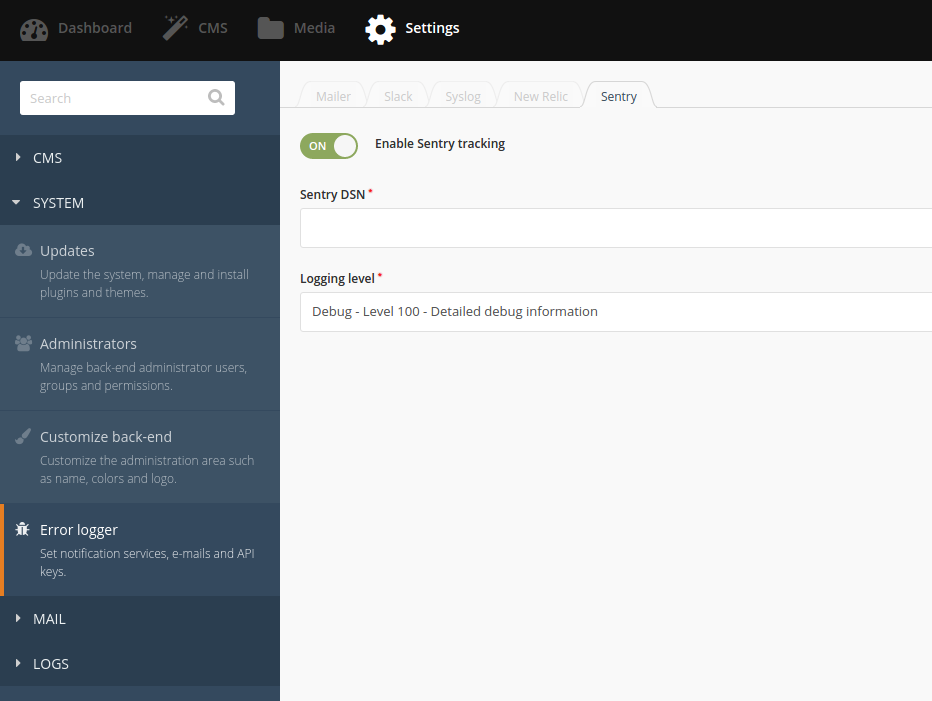Click the Sentry DSN field label

click(332, 194)
